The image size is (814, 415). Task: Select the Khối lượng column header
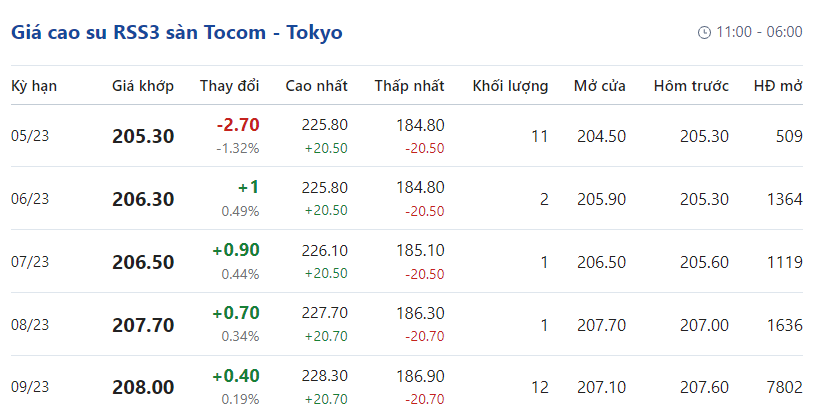510,86
